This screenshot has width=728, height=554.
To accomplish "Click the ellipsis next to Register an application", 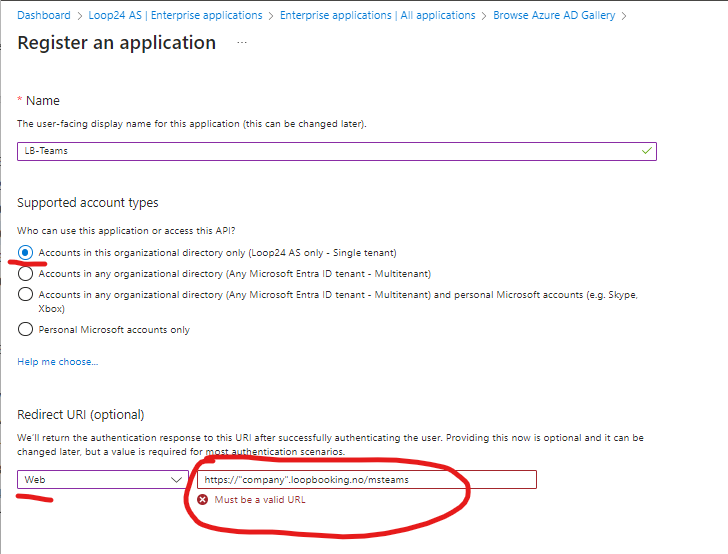I will click(x=241, y=42).
